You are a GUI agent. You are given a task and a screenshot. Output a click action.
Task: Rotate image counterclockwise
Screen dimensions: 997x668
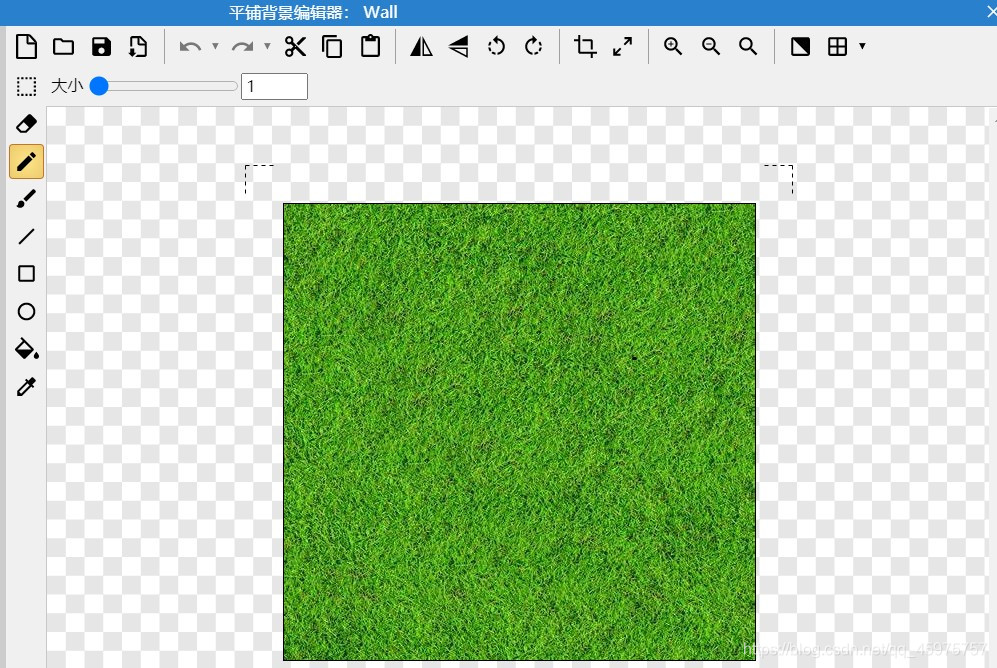(496, 46)
